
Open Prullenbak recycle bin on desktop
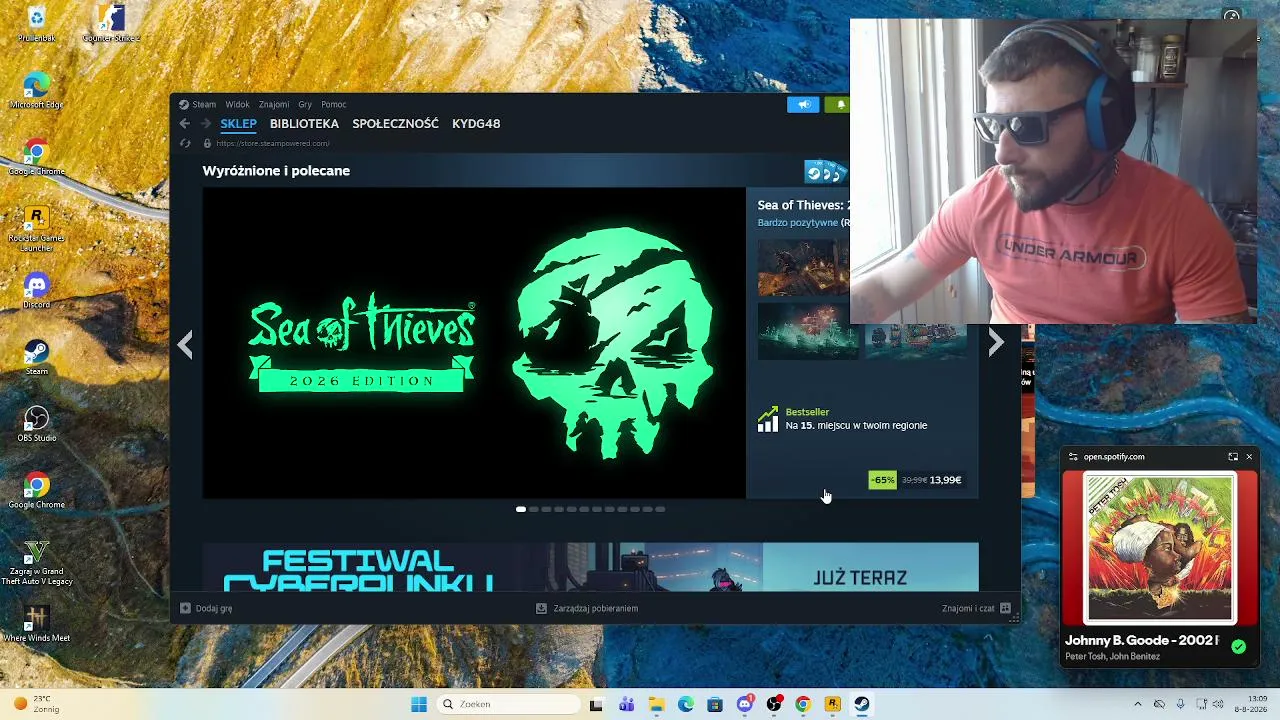point(37,23)
